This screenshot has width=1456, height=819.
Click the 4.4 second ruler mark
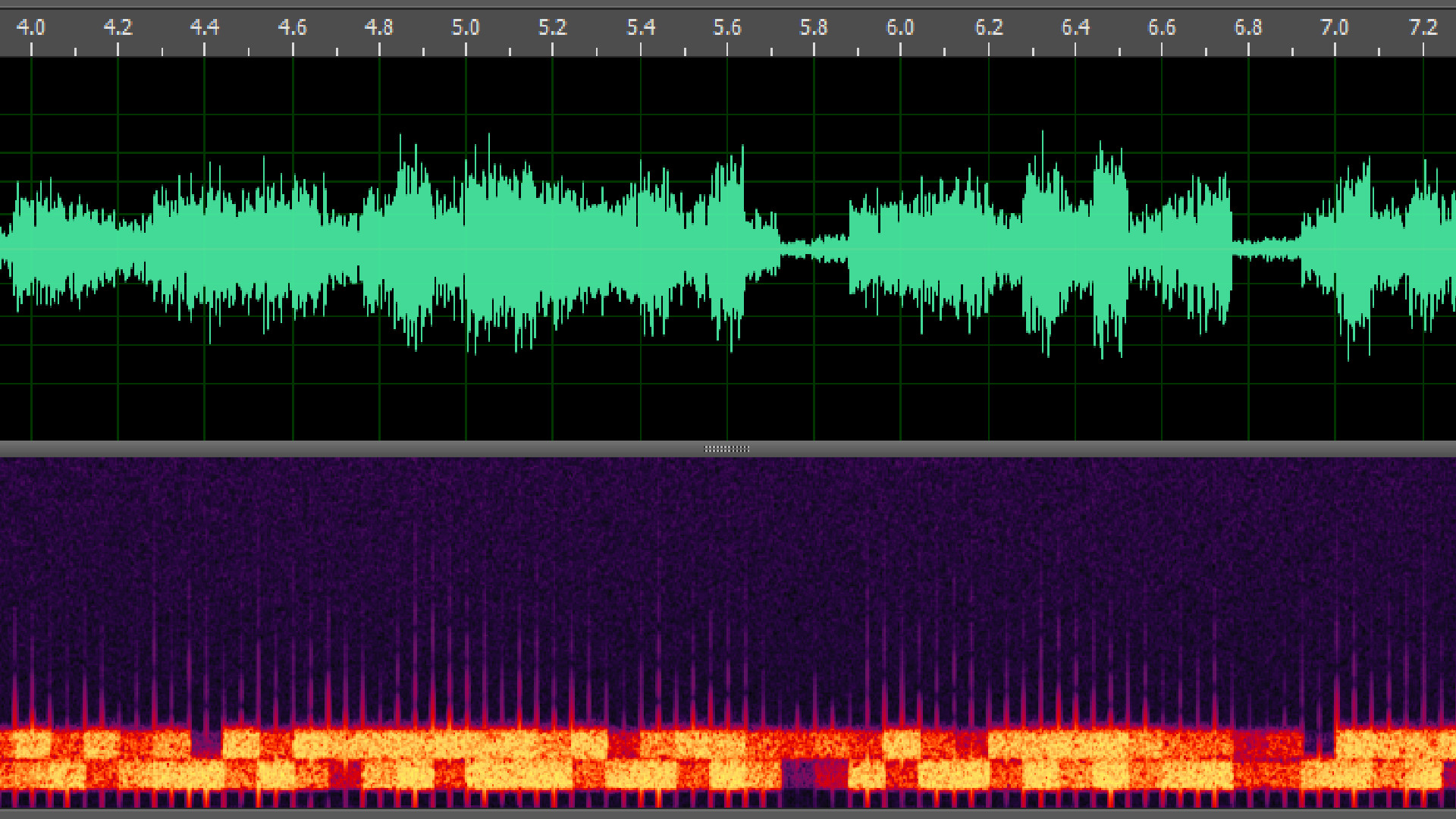[x=204, y=28]
